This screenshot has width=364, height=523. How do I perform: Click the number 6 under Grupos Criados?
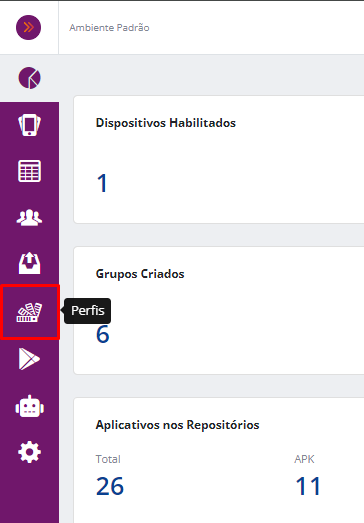pos(103,334)
